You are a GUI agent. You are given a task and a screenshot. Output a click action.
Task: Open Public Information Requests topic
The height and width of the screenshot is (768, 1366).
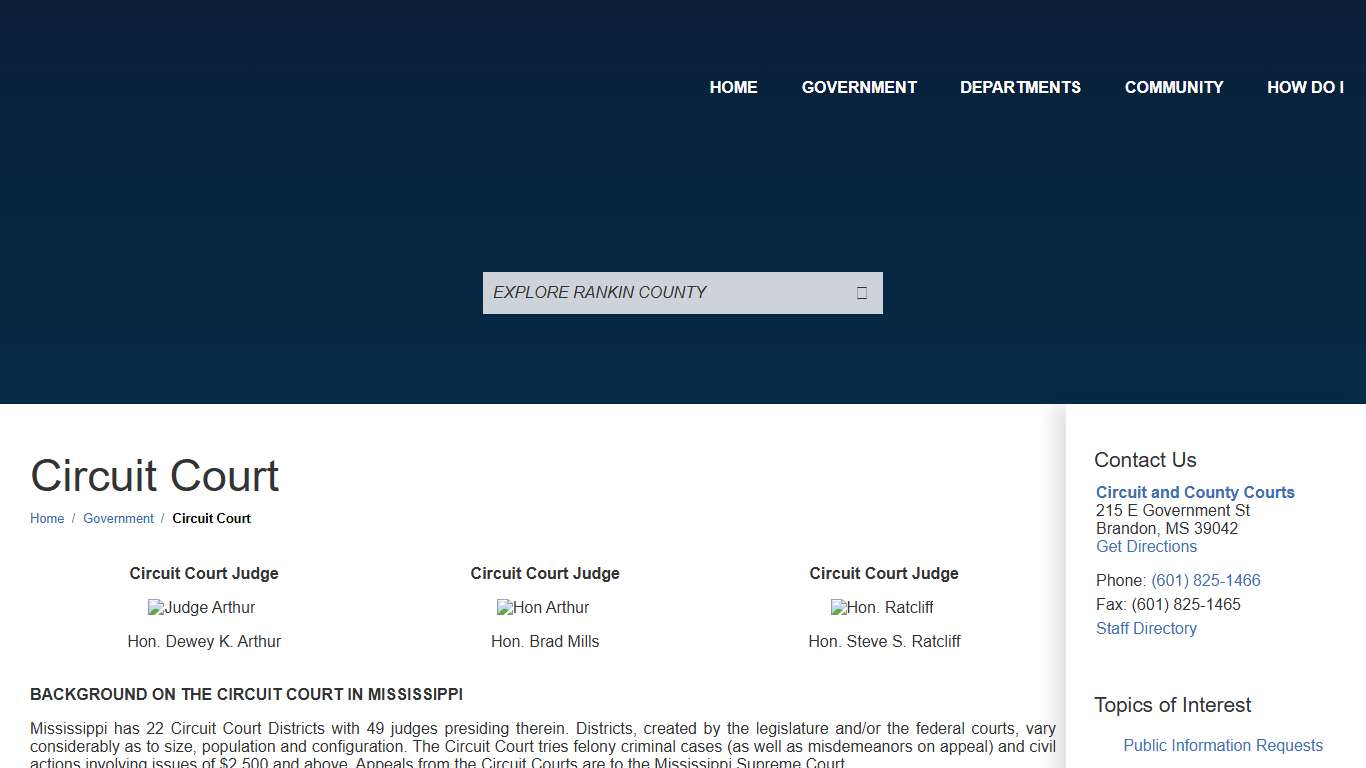(x=1222, y=745)
